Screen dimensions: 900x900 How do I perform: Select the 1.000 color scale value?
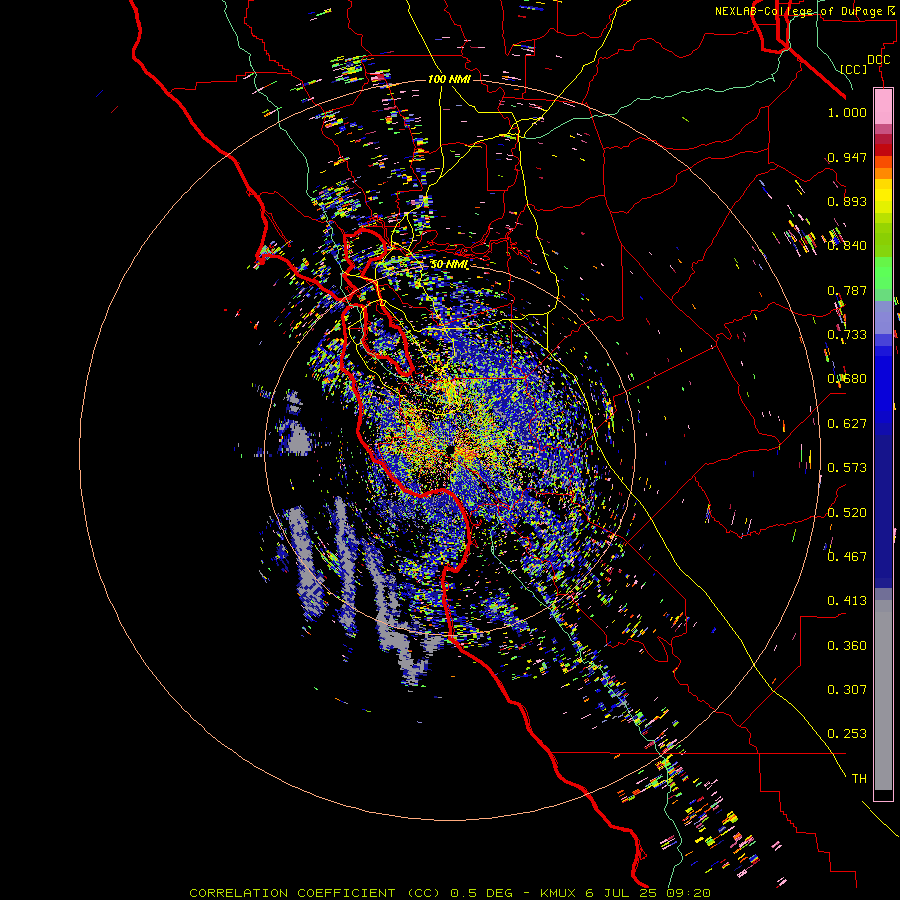847,112
